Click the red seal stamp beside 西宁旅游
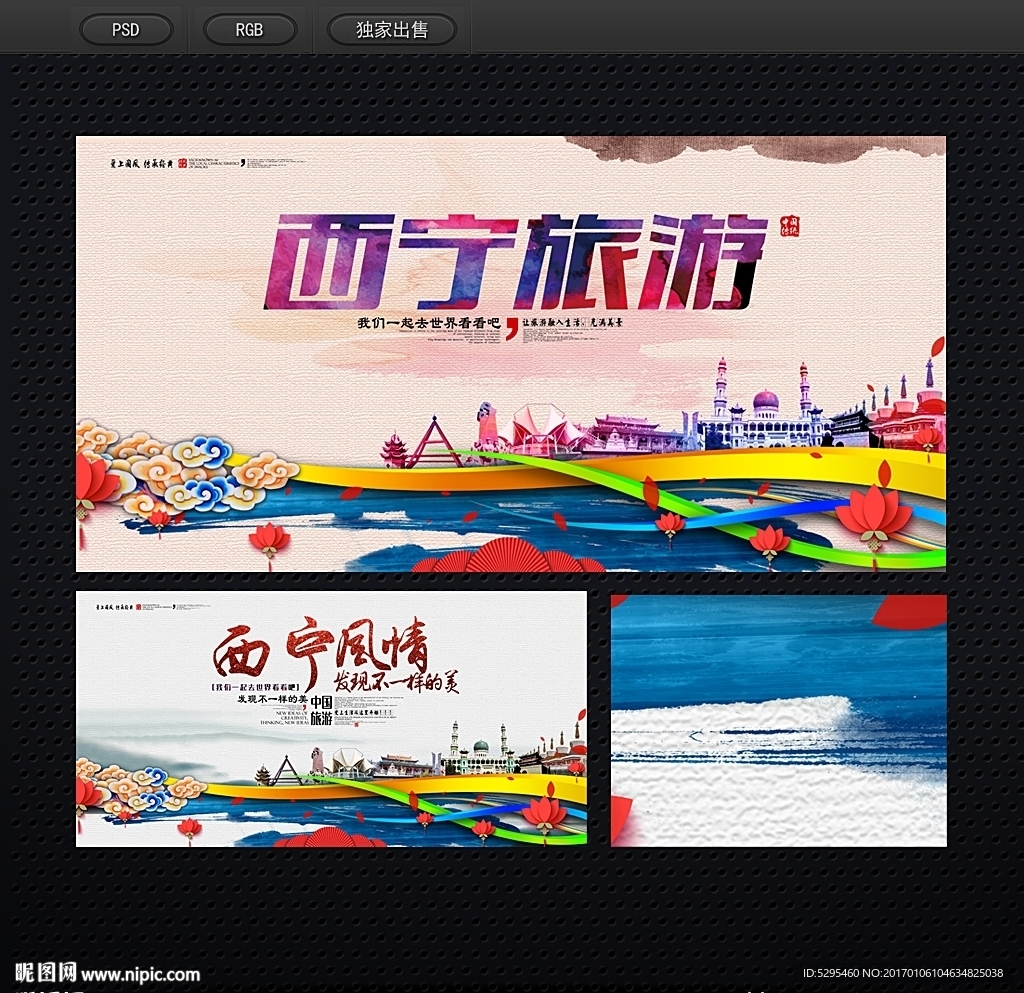This screenshot has height=993, width=1024. point(790,226)
